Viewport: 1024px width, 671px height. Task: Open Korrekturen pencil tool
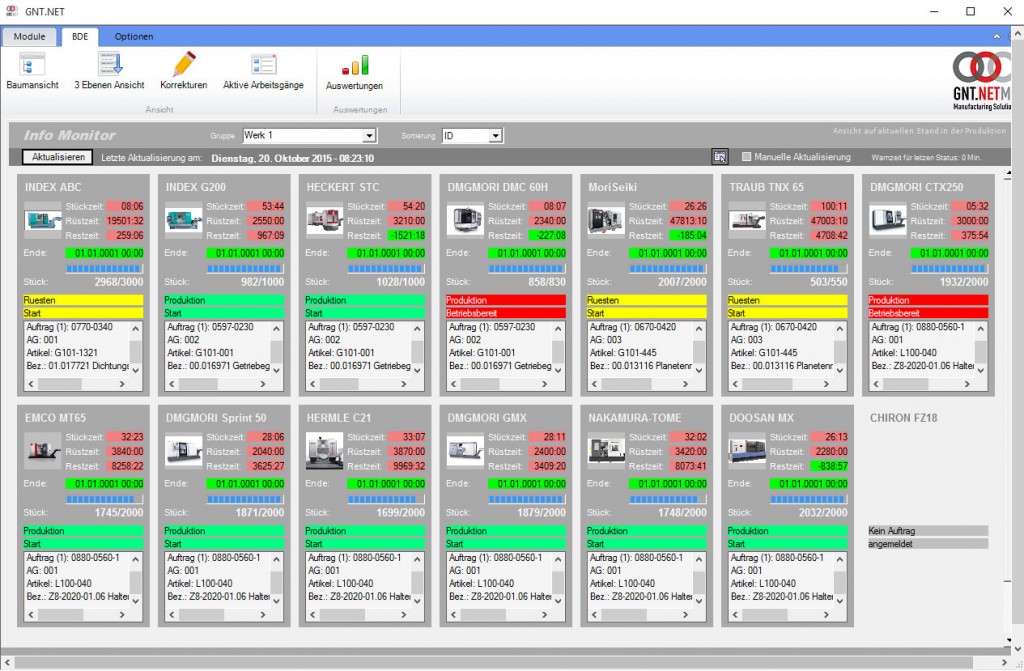[x=184, y=71]
